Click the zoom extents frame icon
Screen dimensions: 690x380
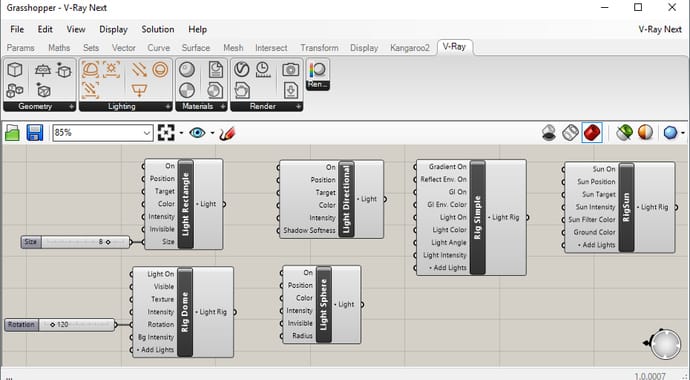pyautogui.click(x=166, y=132)
